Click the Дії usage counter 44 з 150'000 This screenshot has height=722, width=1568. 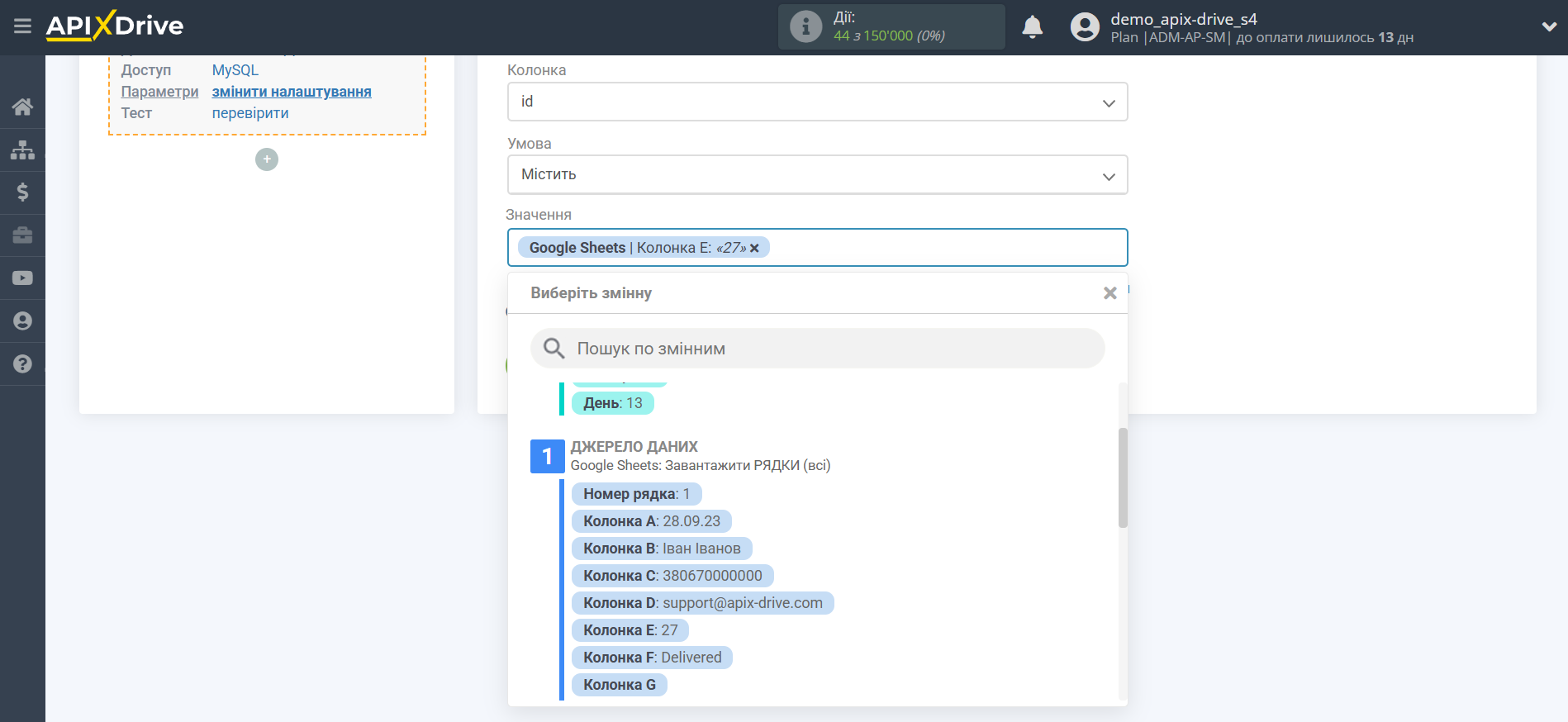889,36
